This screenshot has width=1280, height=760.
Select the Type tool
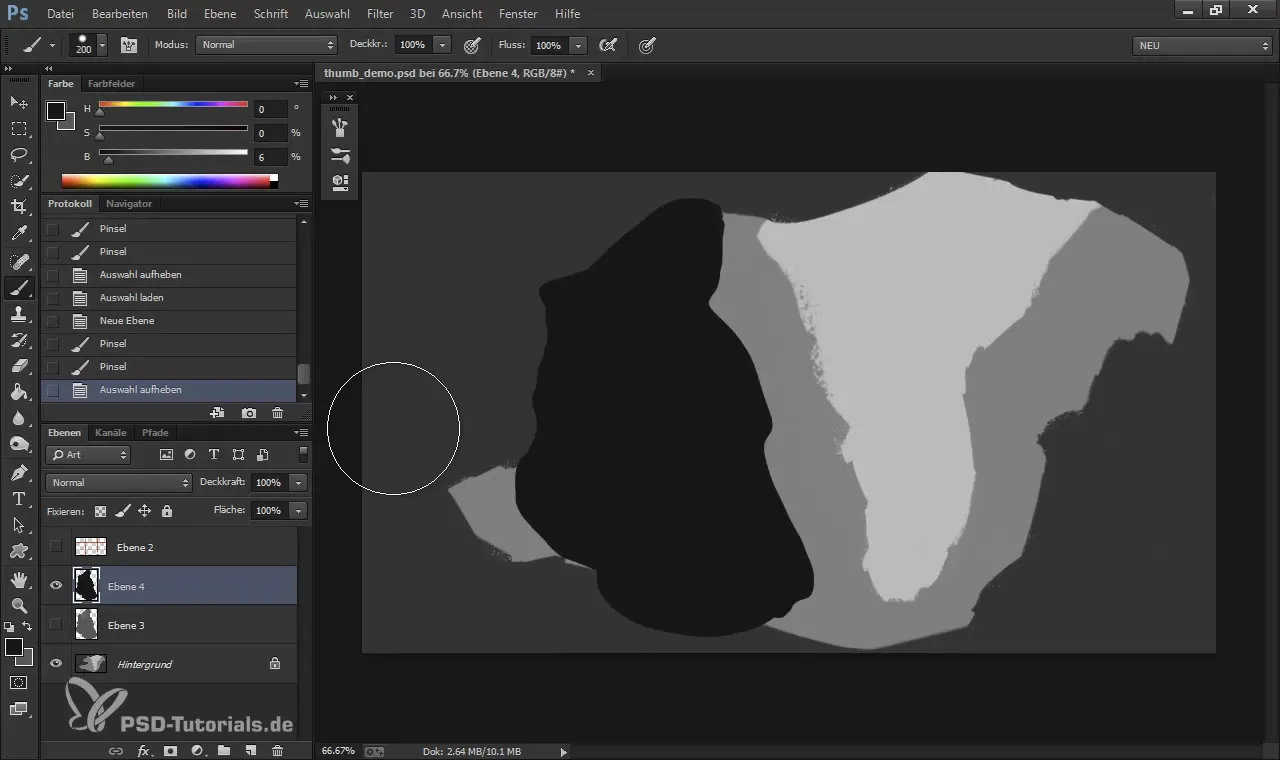click(x=19, y=498)
